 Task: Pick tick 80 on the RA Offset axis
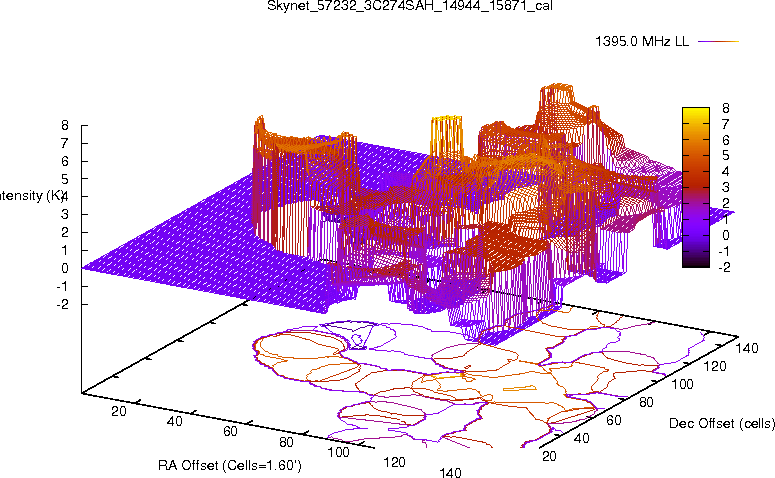tap(286, 442)
